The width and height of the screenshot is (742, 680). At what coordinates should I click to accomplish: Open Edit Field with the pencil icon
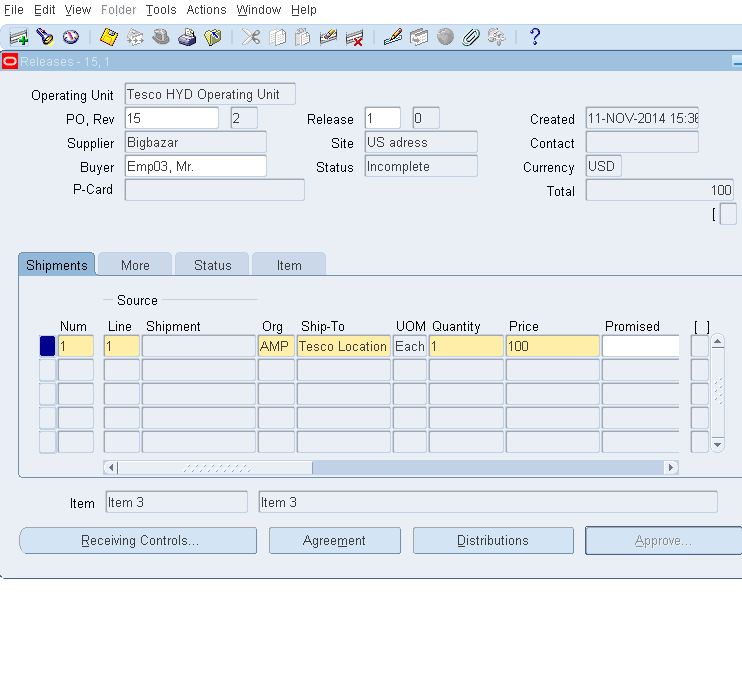(393, 37)
